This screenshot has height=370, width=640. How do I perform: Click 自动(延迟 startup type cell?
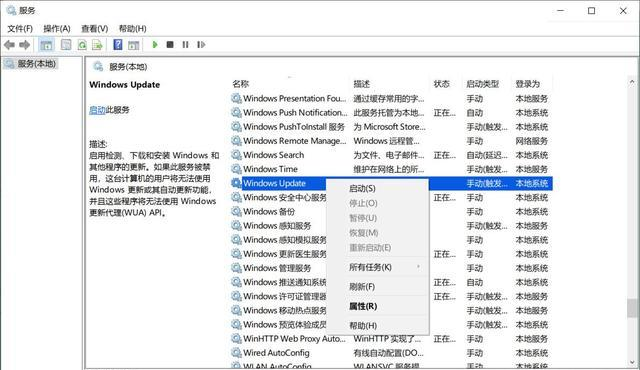(487, 155)
